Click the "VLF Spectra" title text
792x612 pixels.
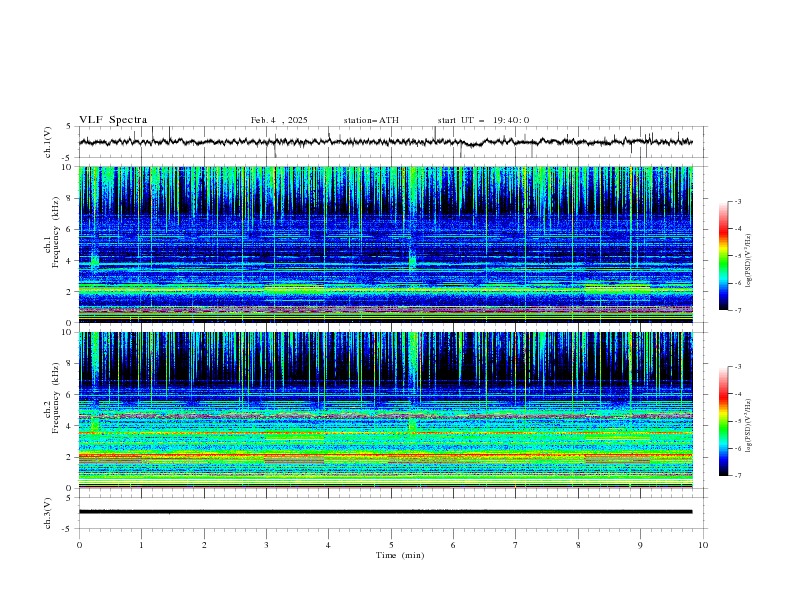click(113, 120)
